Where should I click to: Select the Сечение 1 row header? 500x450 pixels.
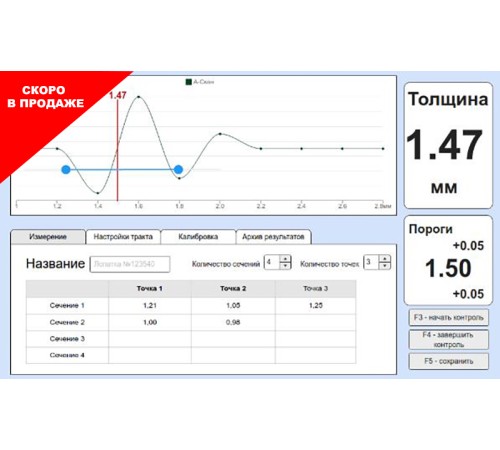point(67,306)
